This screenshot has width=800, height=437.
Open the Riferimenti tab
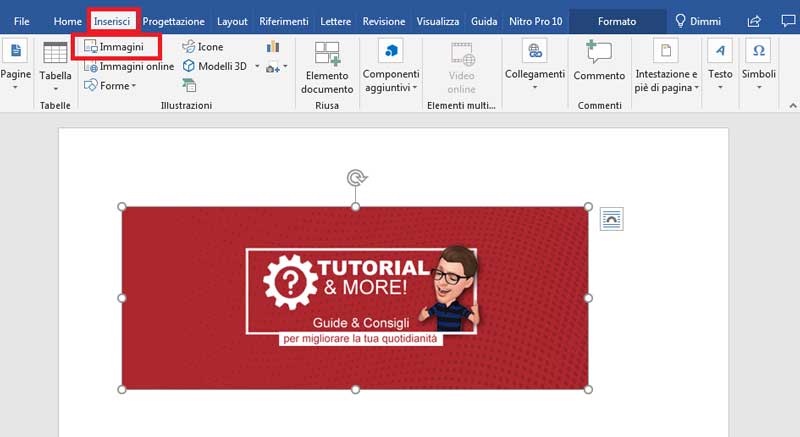pyautogui.click(x=284, y=21)
